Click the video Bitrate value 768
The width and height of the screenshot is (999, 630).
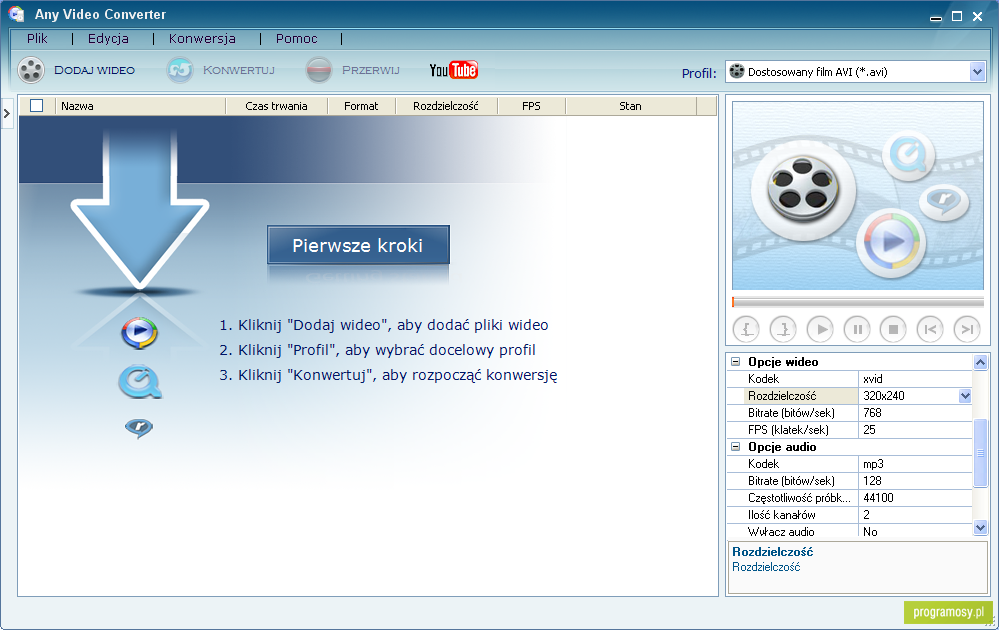pyautogui.click(x=915, y=413)
